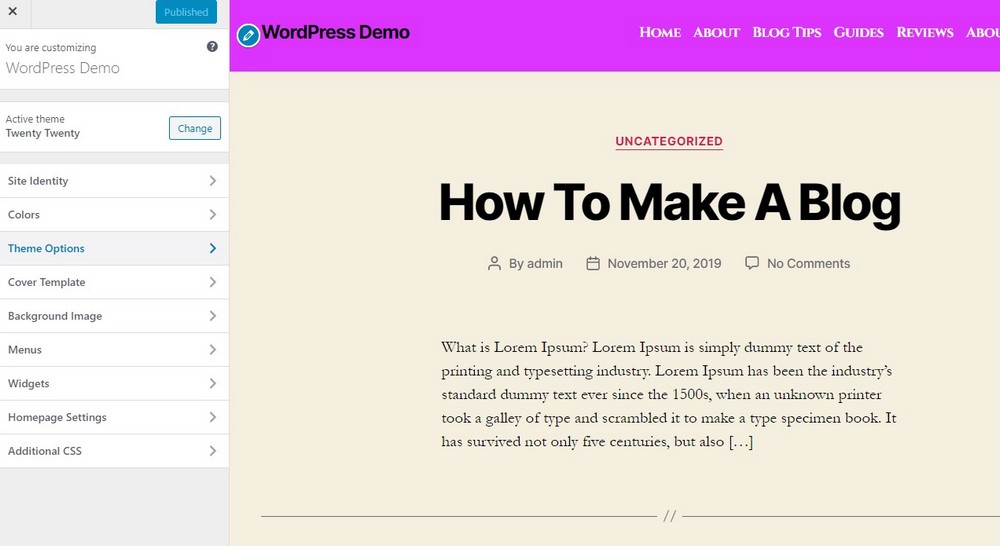Click the comment bubble icon
1000x546 pixels.
click(x=752, y=263)
